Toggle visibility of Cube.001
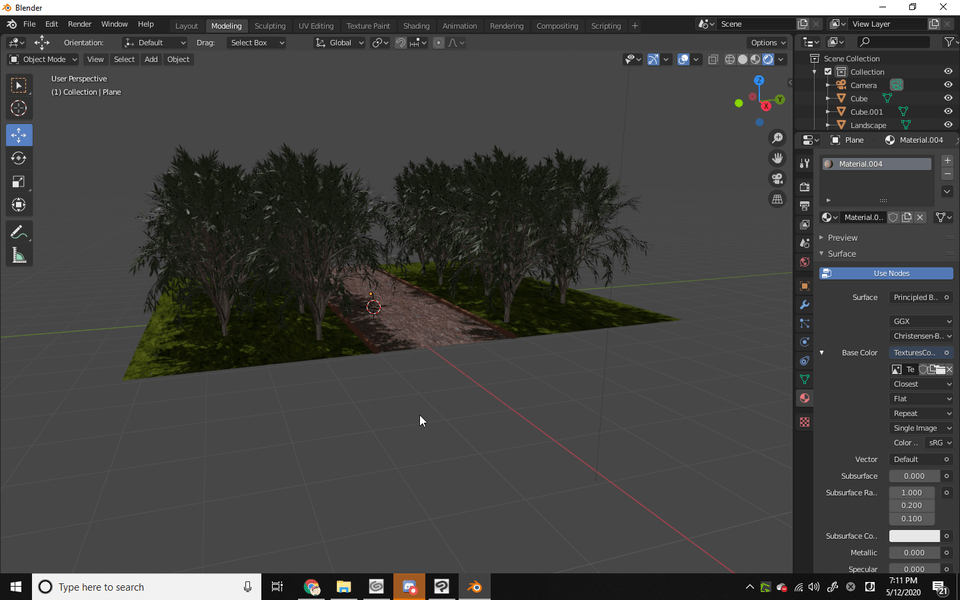Image resolution: width=960 pixels, height=600 pixels. coord(948,112)
